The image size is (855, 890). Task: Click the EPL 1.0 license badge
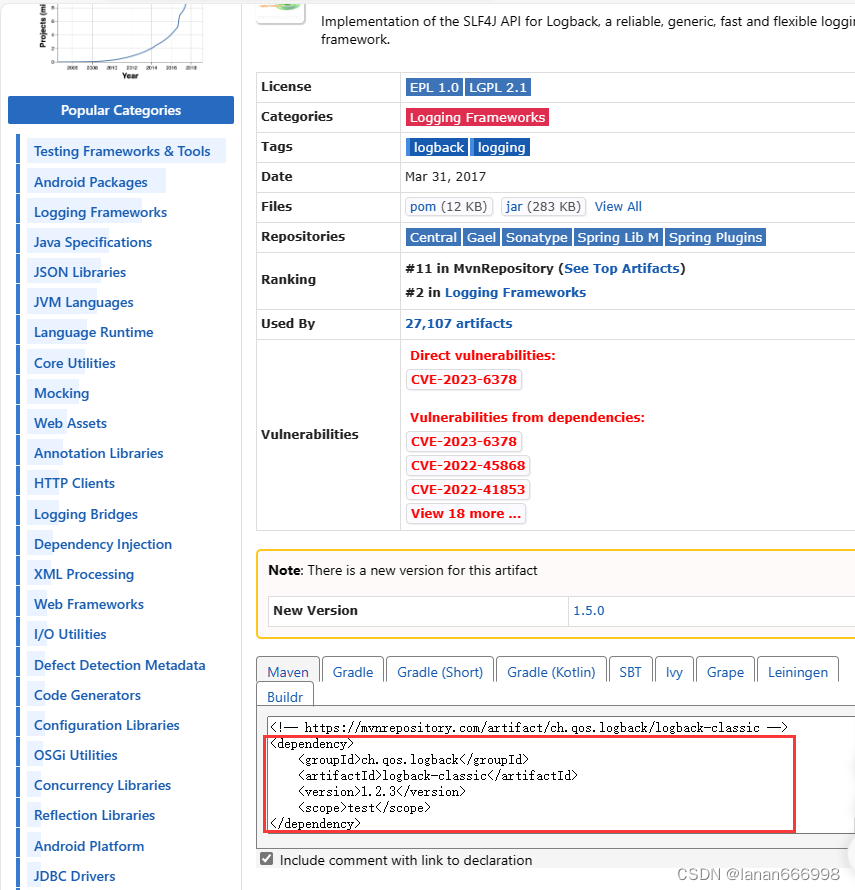pyautogui.click(x=434, y=87)
